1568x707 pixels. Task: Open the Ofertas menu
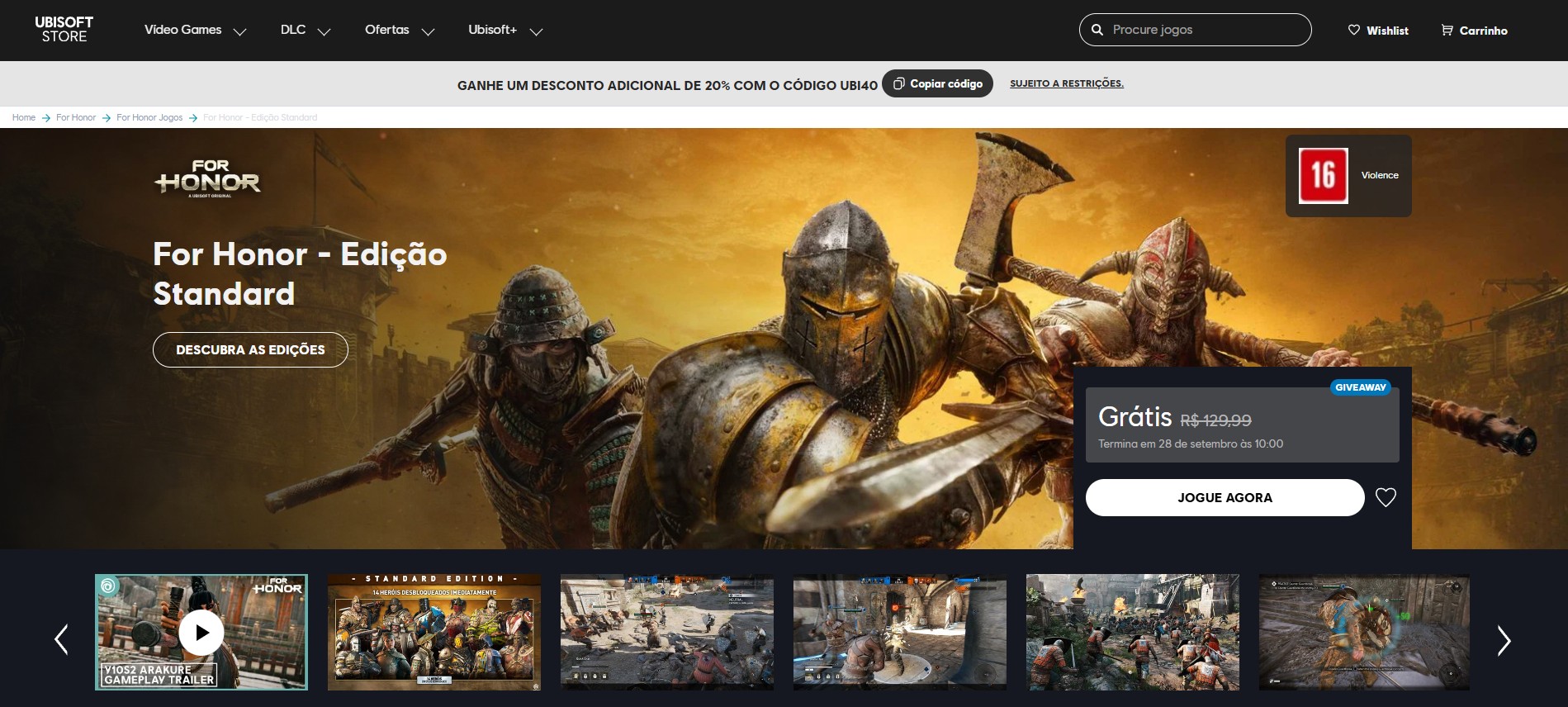coord(386,30)
